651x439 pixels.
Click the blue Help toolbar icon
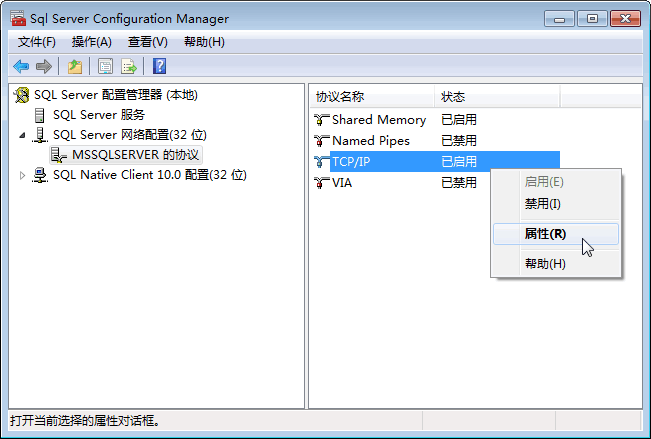pyautogui.click(x=159, y=66)
